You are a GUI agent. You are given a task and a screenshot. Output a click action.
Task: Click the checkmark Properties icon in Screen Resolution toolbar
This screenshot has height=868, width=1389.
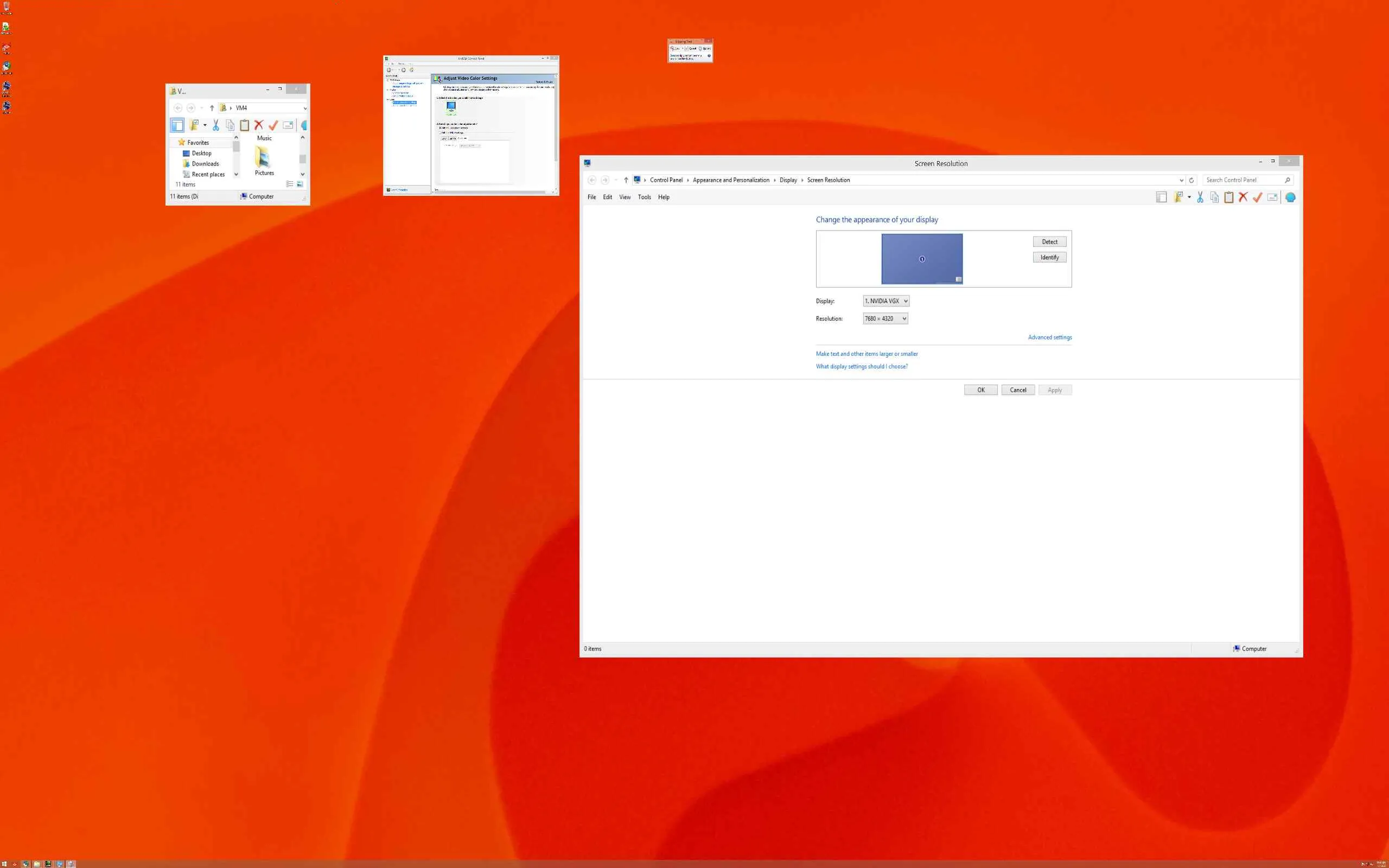pos(1257,197)
